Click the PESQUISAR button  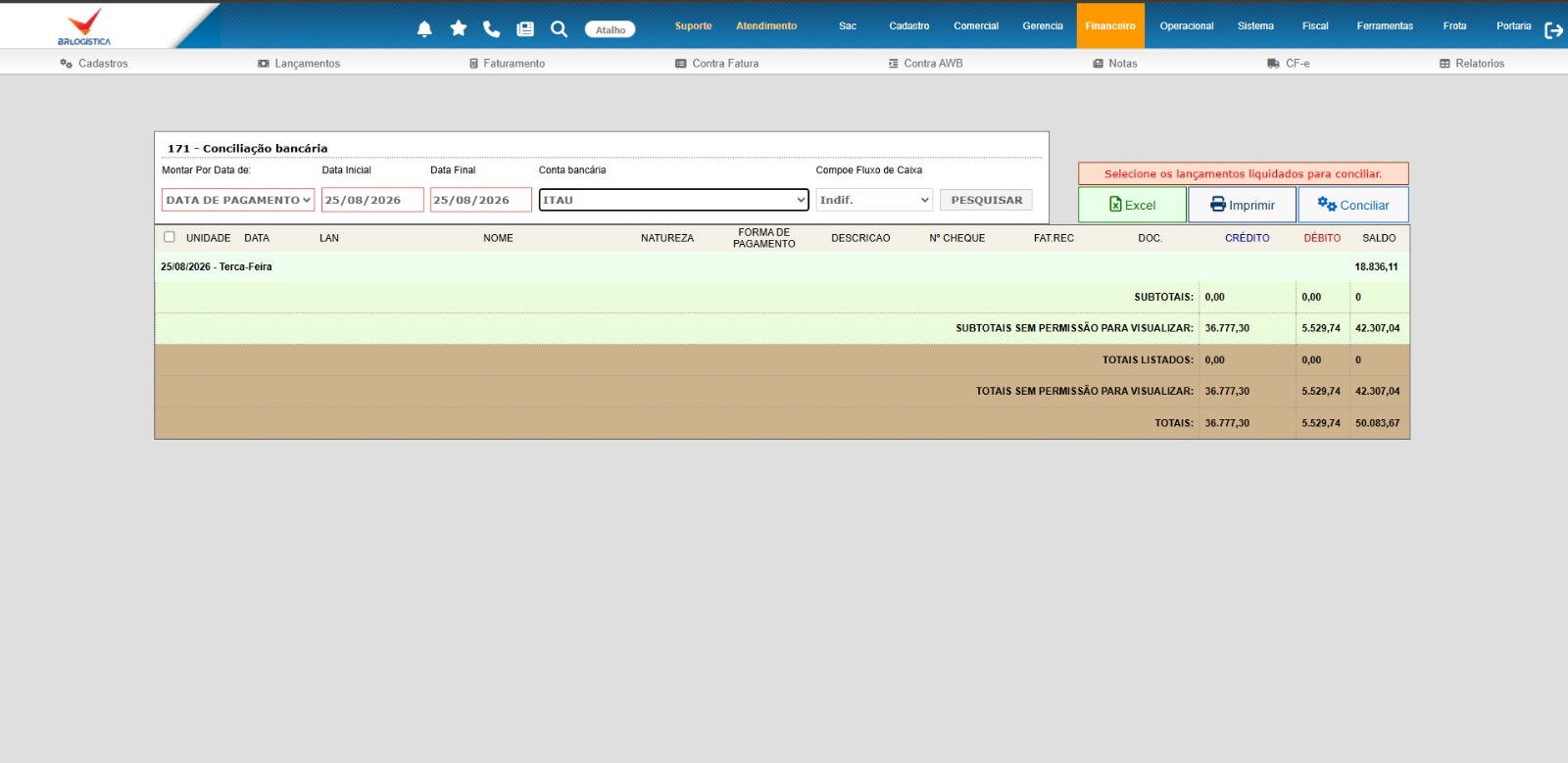986,200
